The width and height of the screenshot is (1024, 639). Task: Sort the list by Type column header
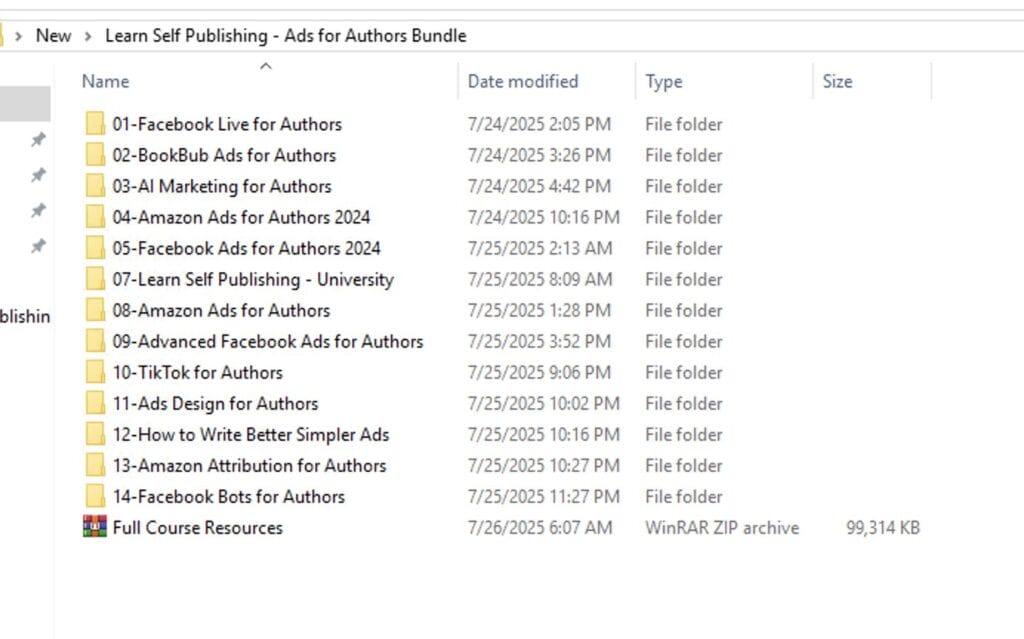663,81
